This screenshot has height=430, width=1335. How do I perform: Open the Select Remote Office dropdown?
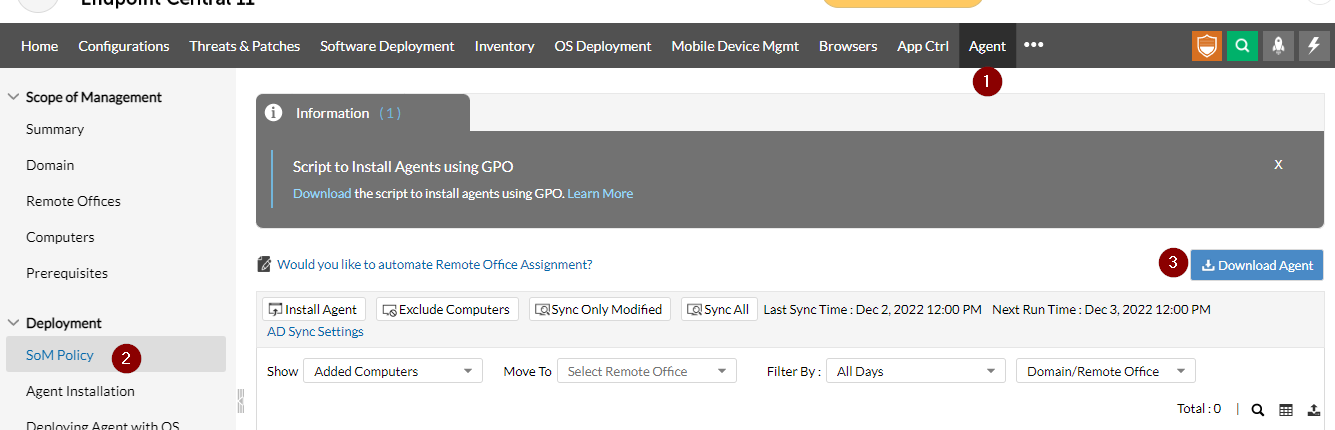click(647, 371)
